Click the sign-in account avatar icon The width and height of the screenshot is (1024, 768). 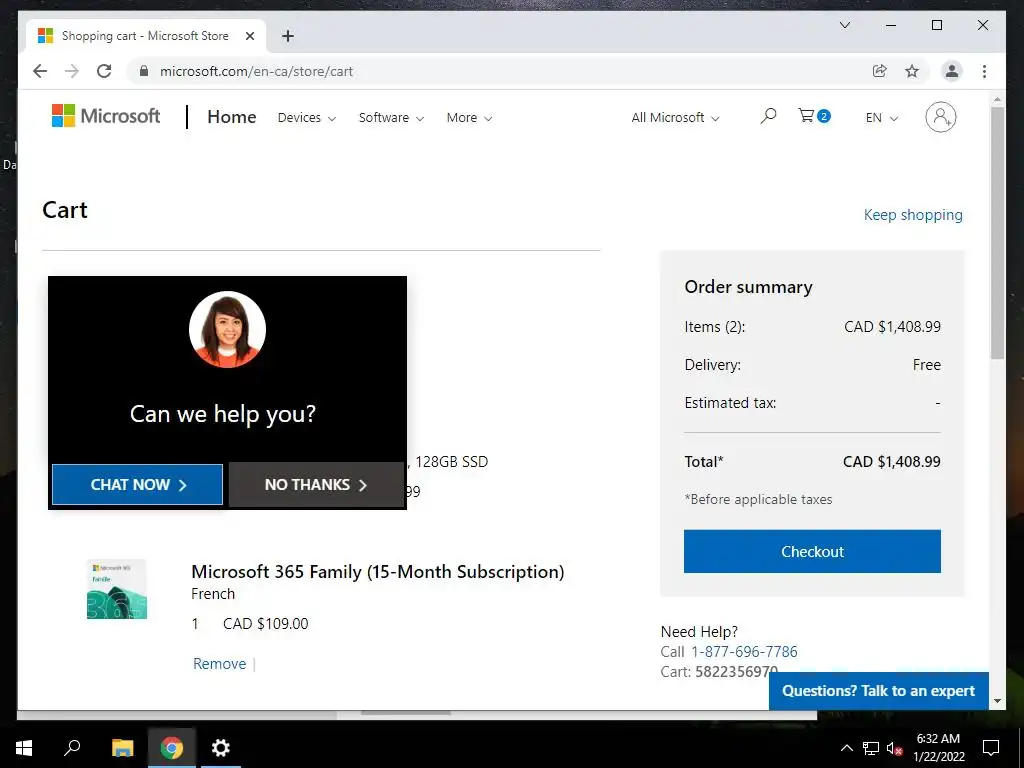tap(940, 117)
